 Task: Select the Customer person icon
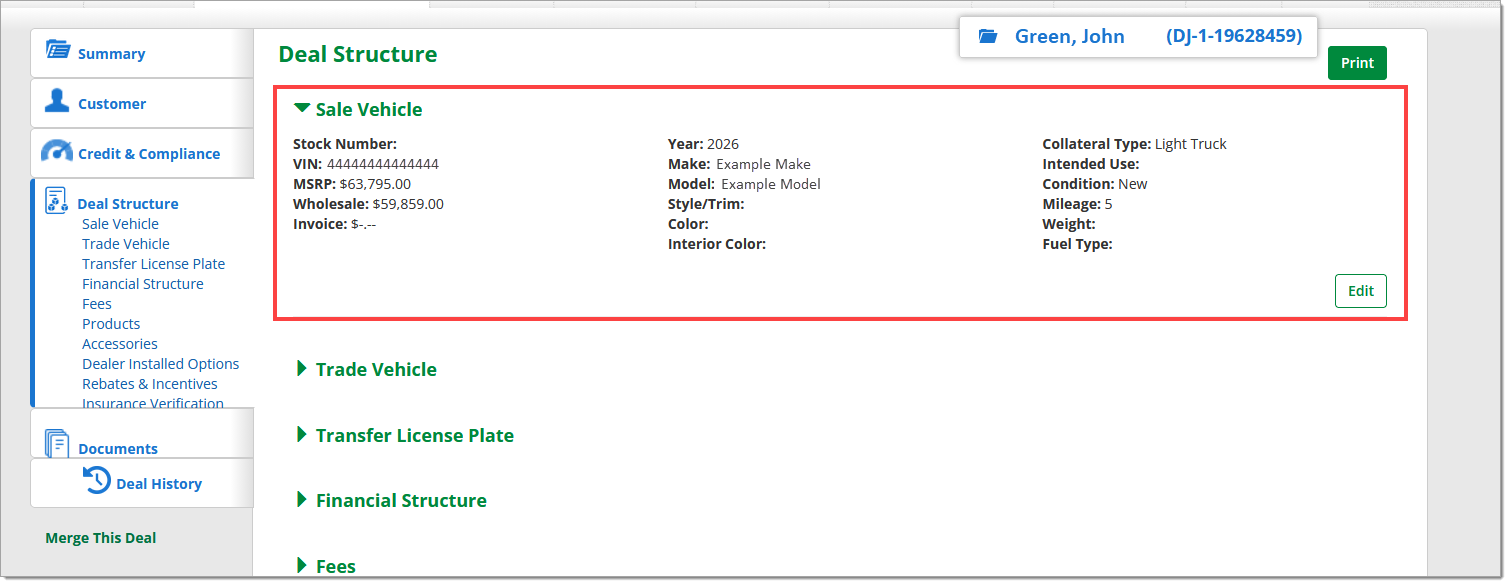point(58,101)
